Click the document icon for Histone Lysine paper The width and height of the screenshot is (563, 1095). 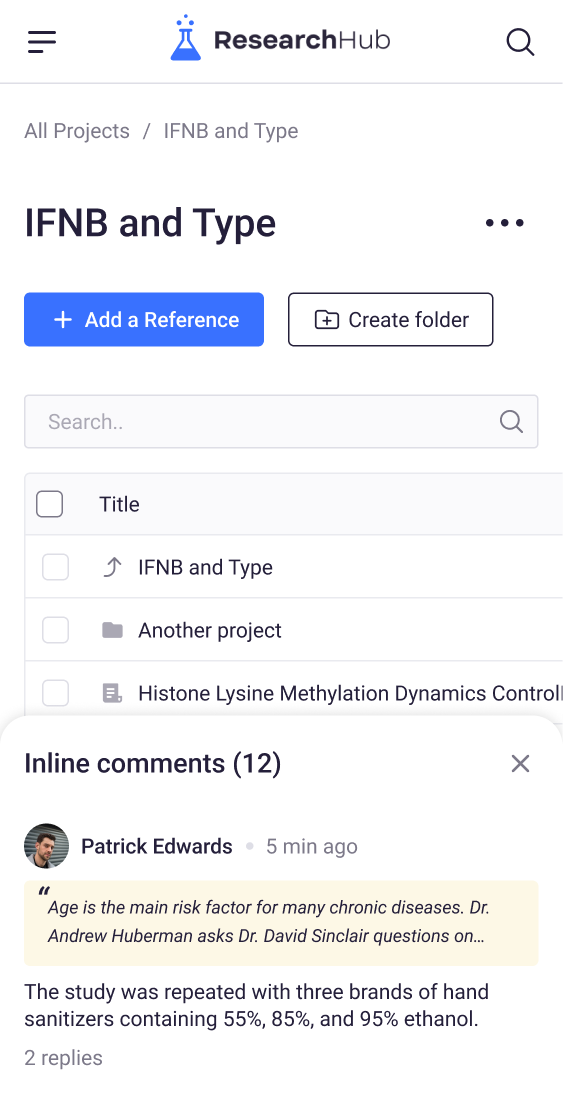click(112, 693)
